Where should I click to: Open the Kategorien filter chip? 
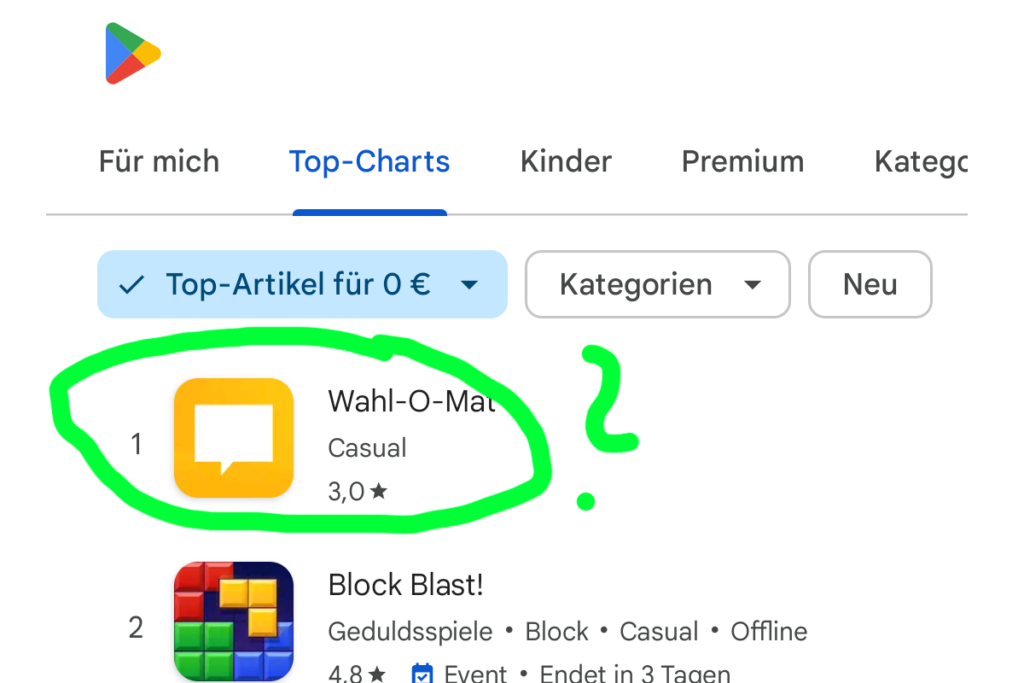658,284
